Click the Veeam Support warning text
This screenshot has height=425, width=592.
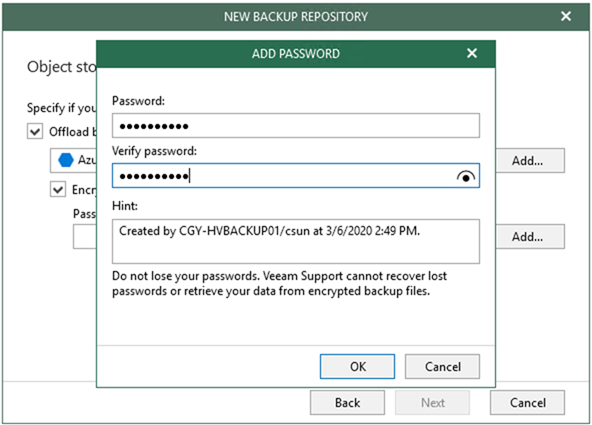pyautogui.click(x=279, y=283)
